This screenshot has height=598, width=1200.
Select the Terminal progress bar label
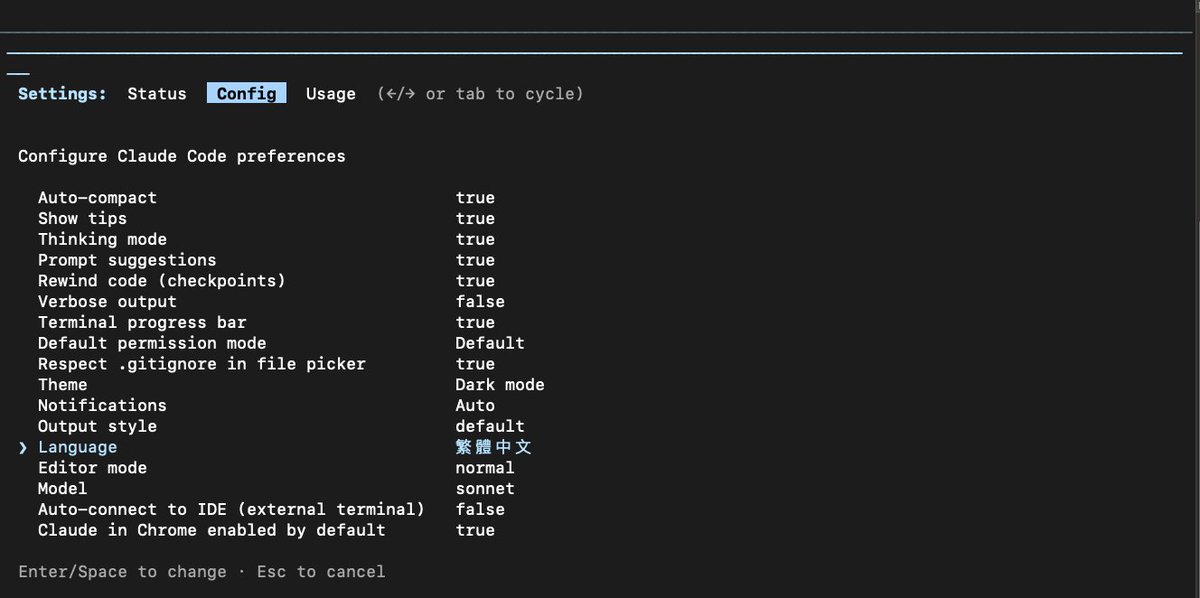click(x=142, y=322)
